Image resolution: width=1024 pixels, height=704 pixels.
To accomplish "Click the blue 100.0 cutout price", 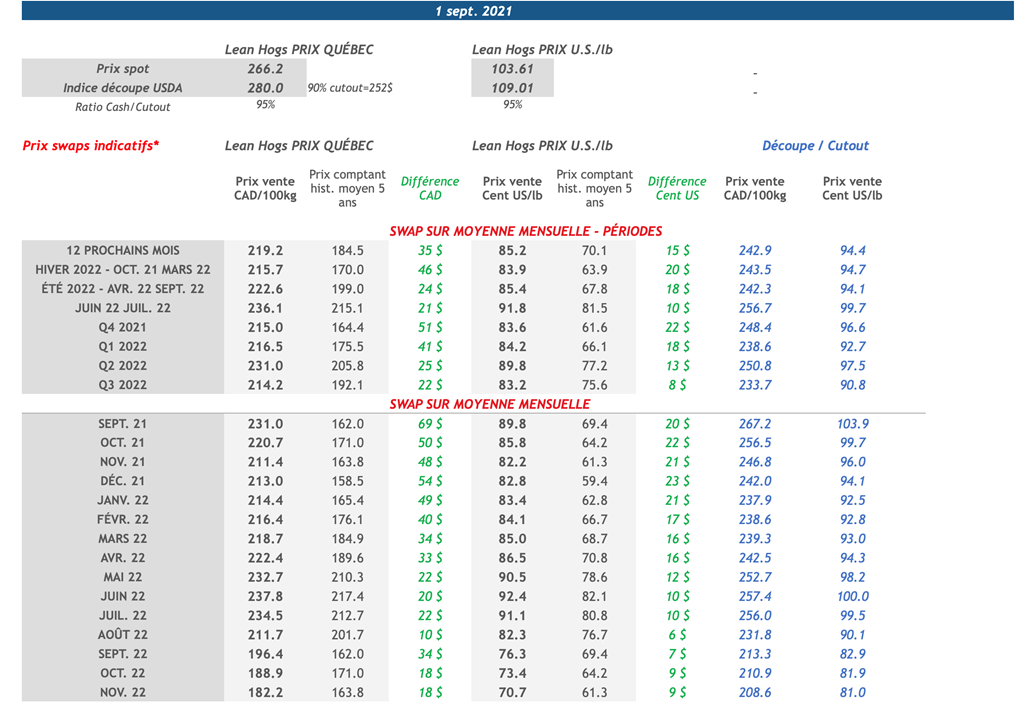I will click(x=852, y=597).
